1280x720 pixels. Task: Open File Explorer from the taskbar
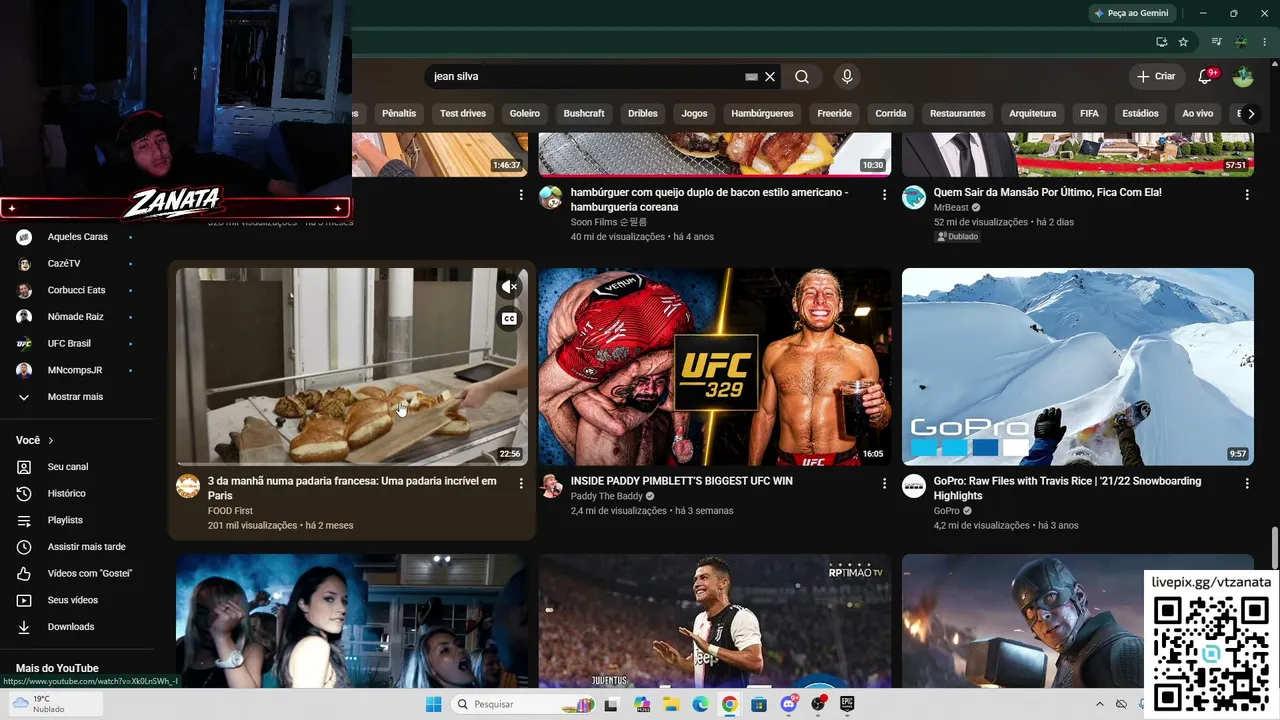coord(670,704)
